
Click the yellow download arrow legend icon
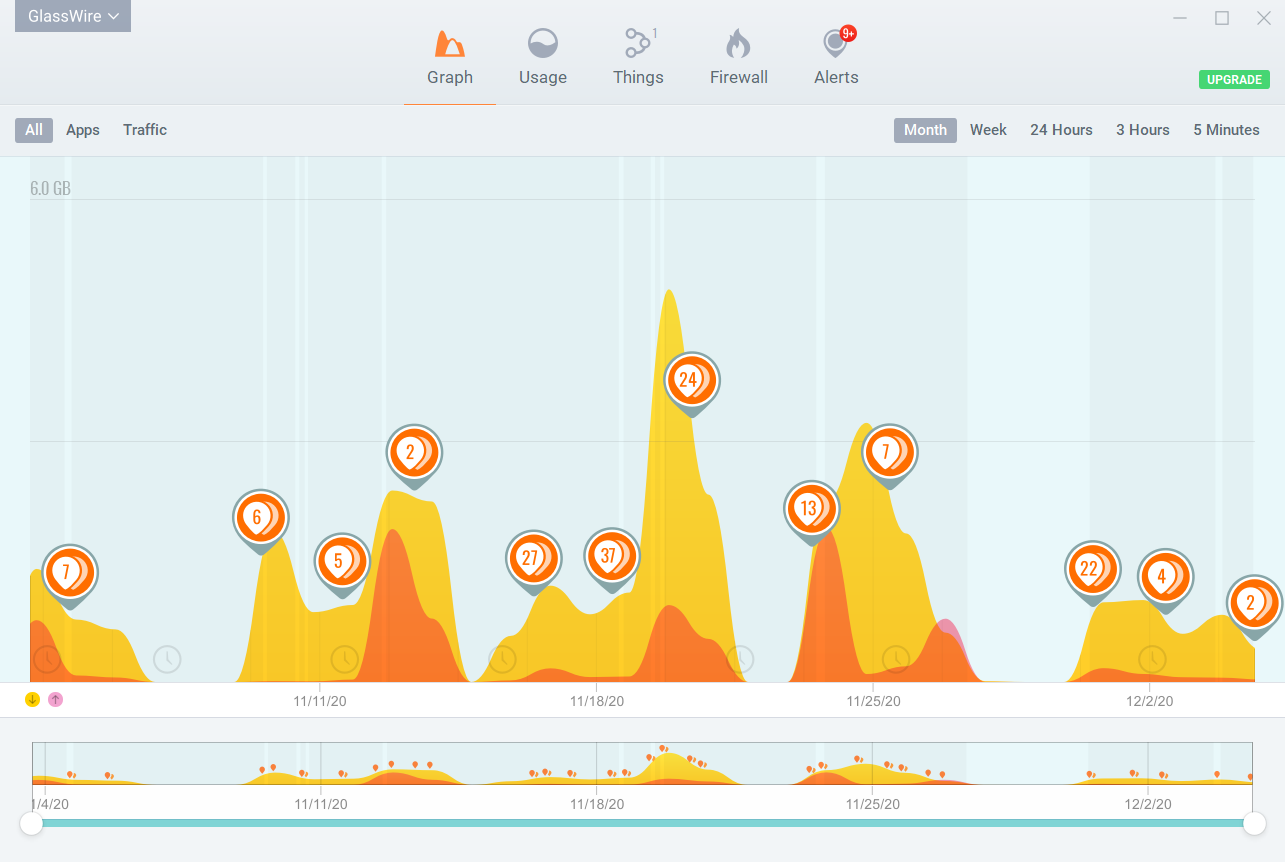[x=33, y=699]
